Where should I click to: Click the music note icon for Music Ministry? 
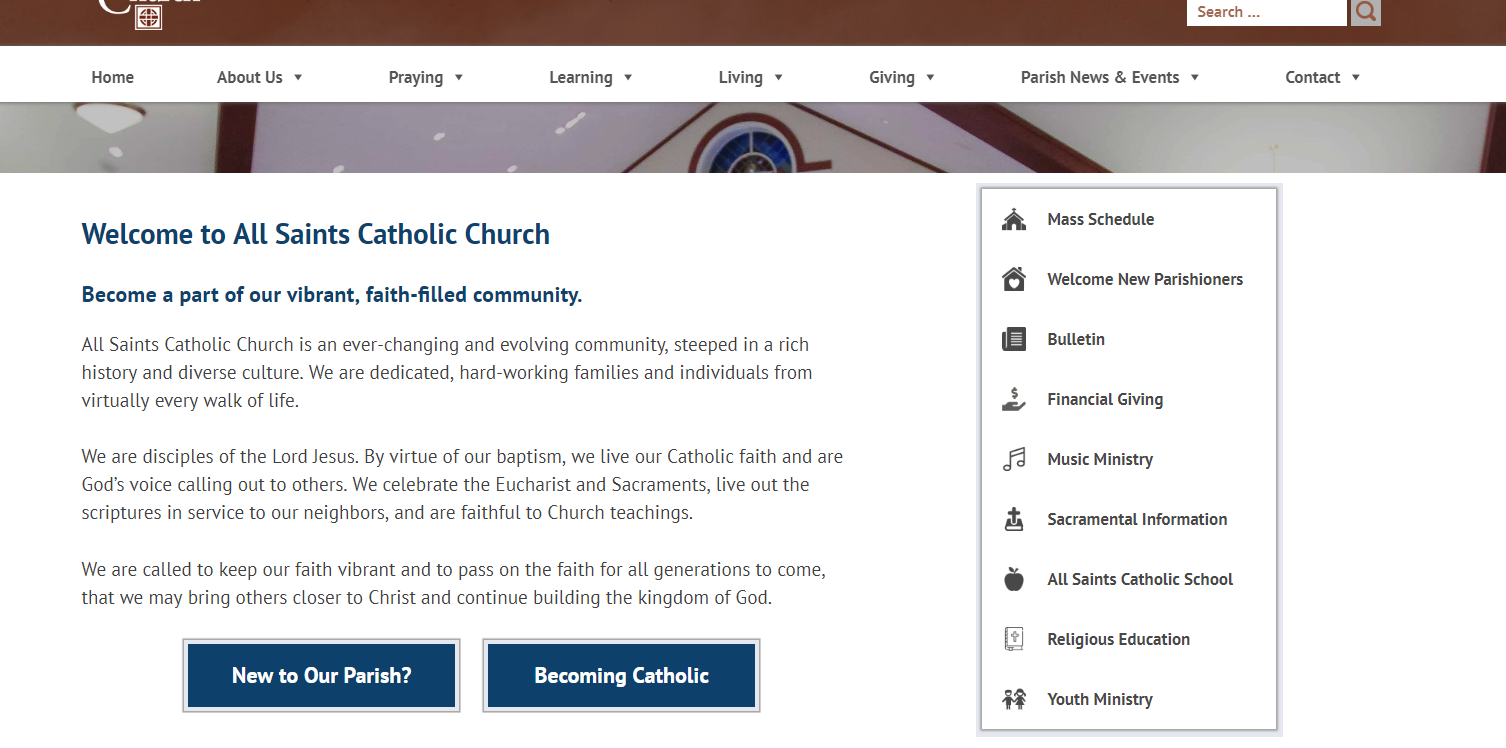[1013, 460]
